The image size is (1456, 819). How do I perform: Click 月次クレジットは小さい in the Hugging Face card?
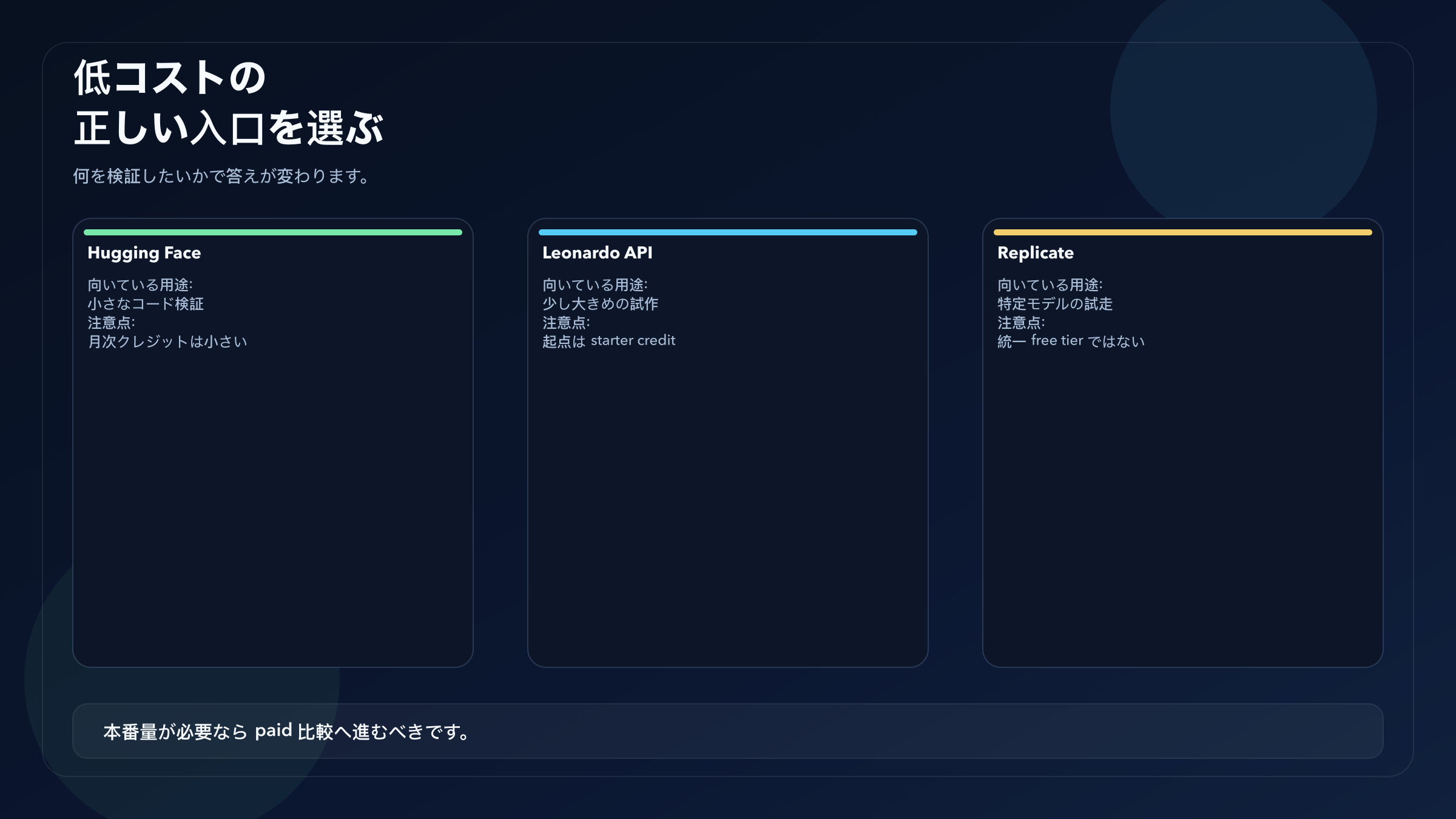pos(167,342)
